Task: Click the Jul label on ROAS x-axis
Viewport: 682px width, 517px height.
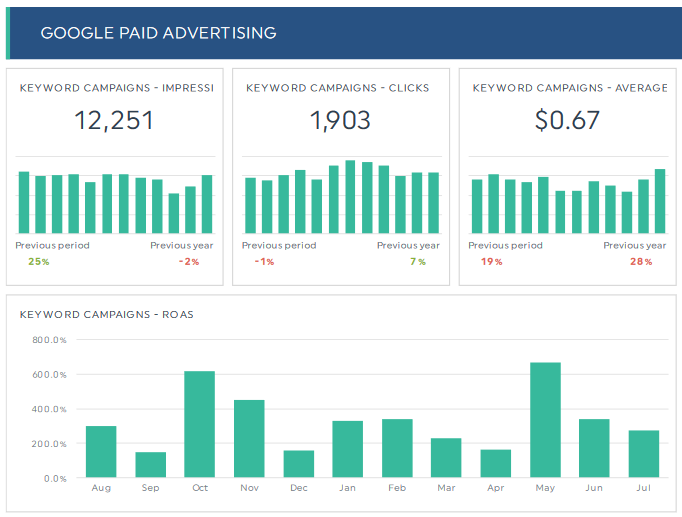Action: (644, 488)
